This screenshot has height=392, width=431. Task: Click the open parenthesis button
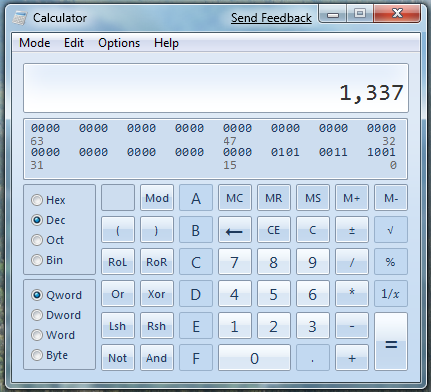tap(118, 230)
